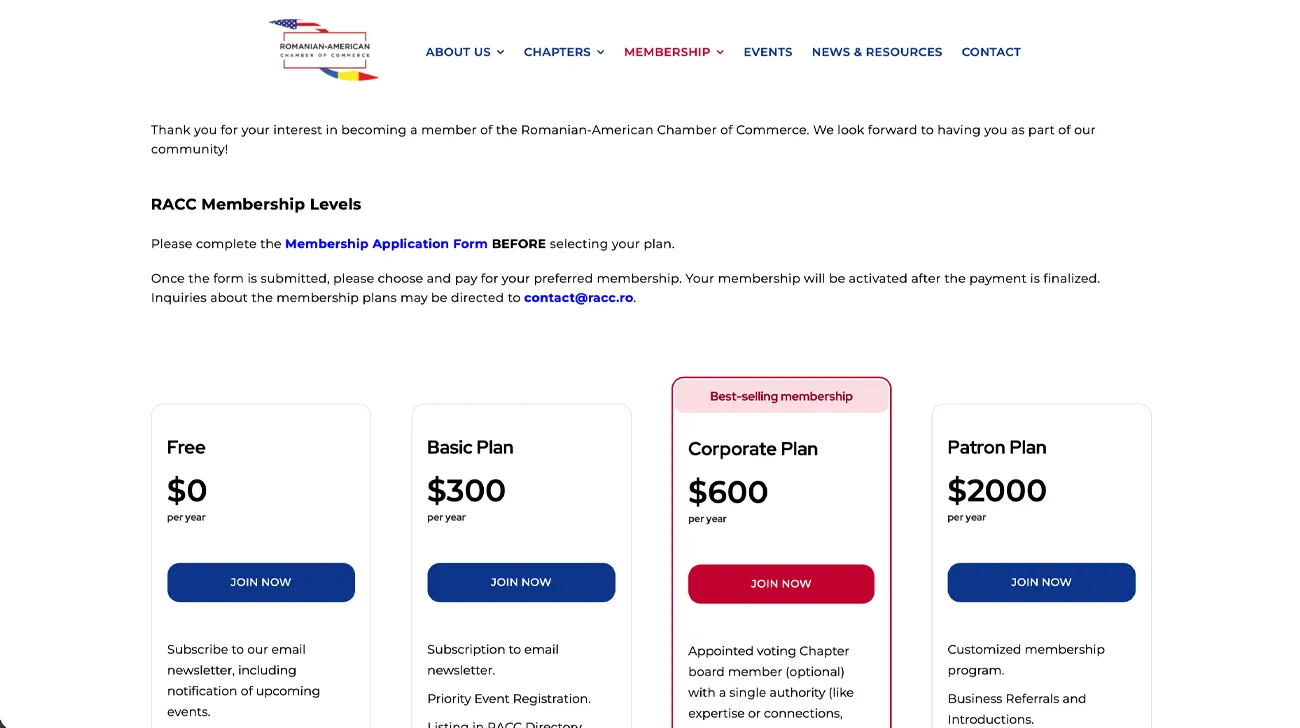Viewport: 1300px width, 728px height.
Task: Select the About Us menu label
Action: tap(458, 52)
